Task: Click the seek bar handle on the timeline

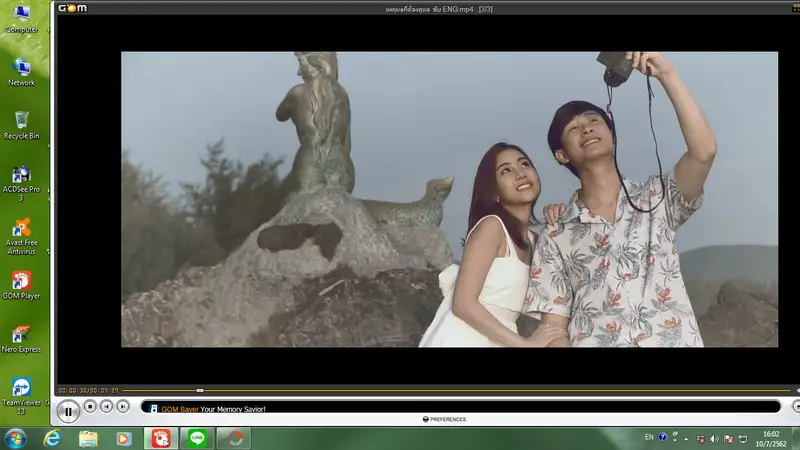Action: tap(200, 390)
